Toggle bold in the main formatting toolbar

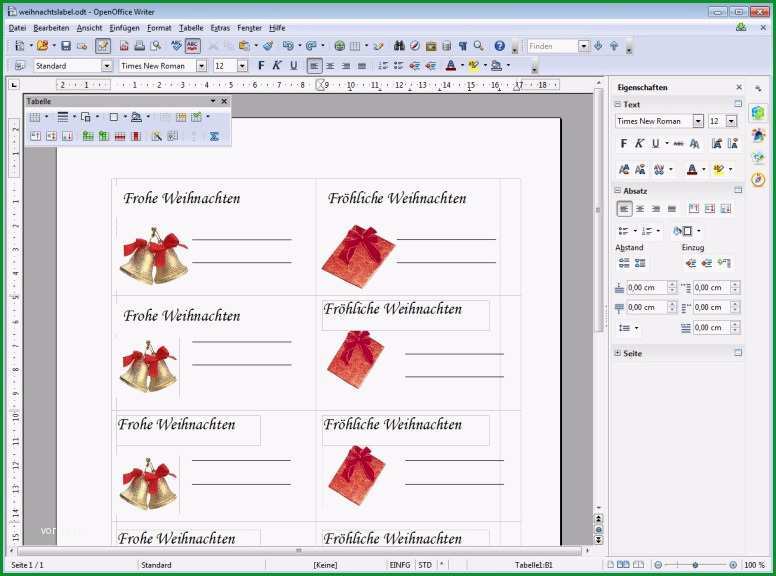point(261,65)
